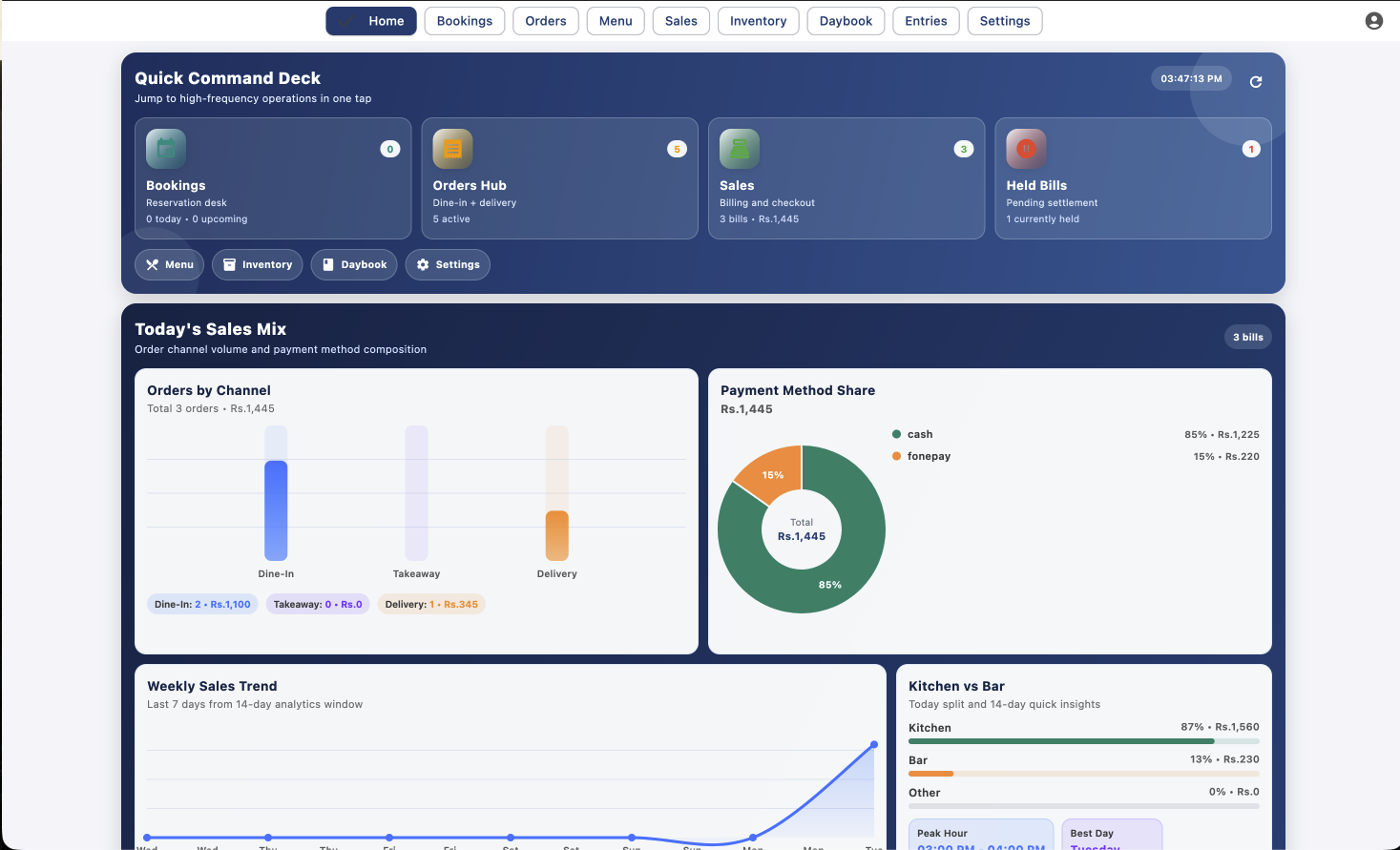The image size is (1400, 850).
Task: Click the cash legend green dot
Action: tap(896, 434)
